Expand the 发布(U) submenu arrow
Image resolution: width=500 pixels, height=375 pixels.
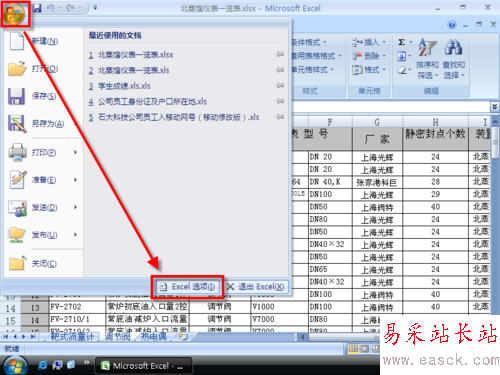coord(76,235)
